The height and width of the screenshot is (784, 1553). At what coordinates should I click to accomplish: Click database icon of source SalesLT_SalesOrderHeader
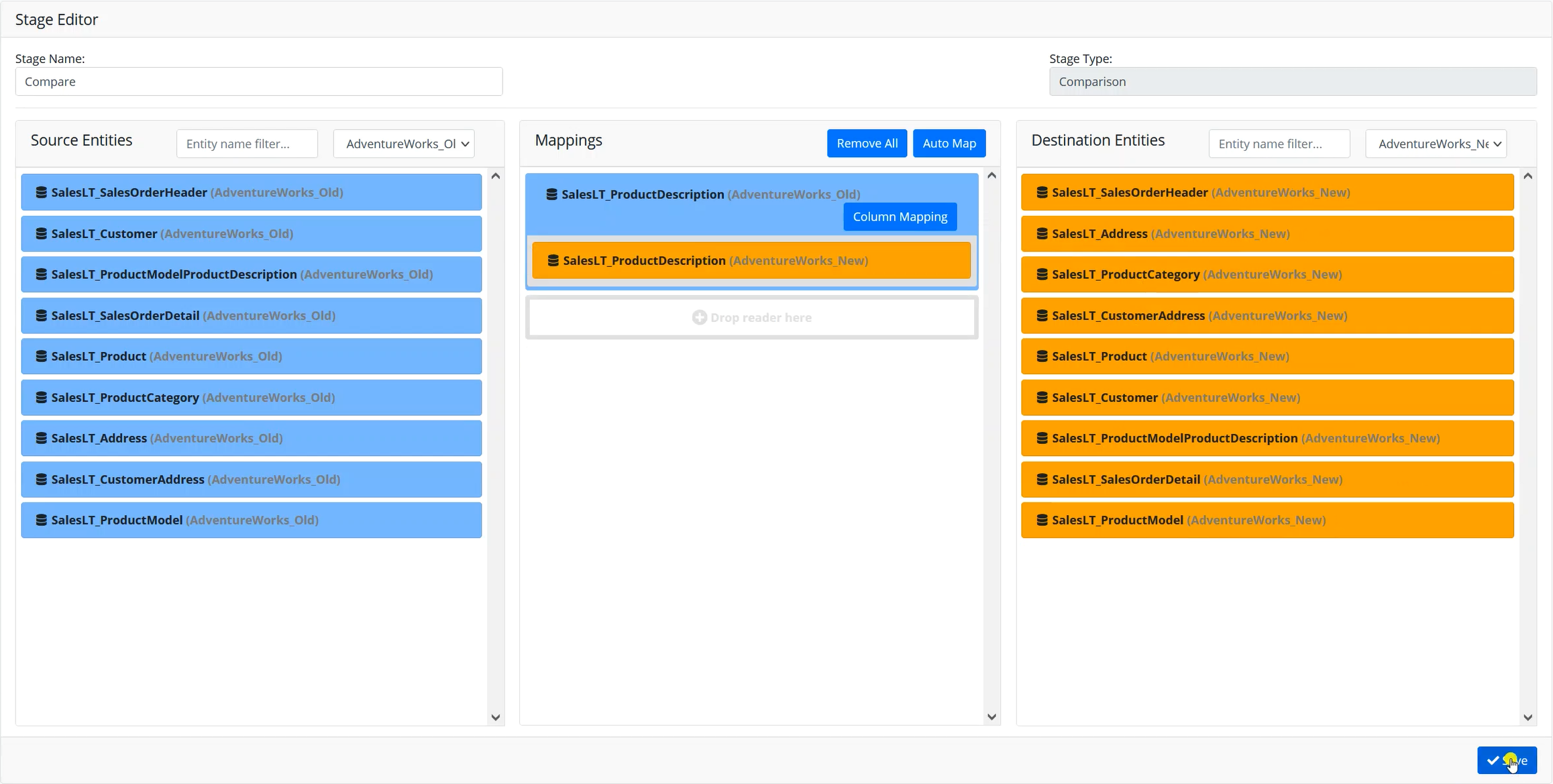pyautogui.click(x=41, y=192)
